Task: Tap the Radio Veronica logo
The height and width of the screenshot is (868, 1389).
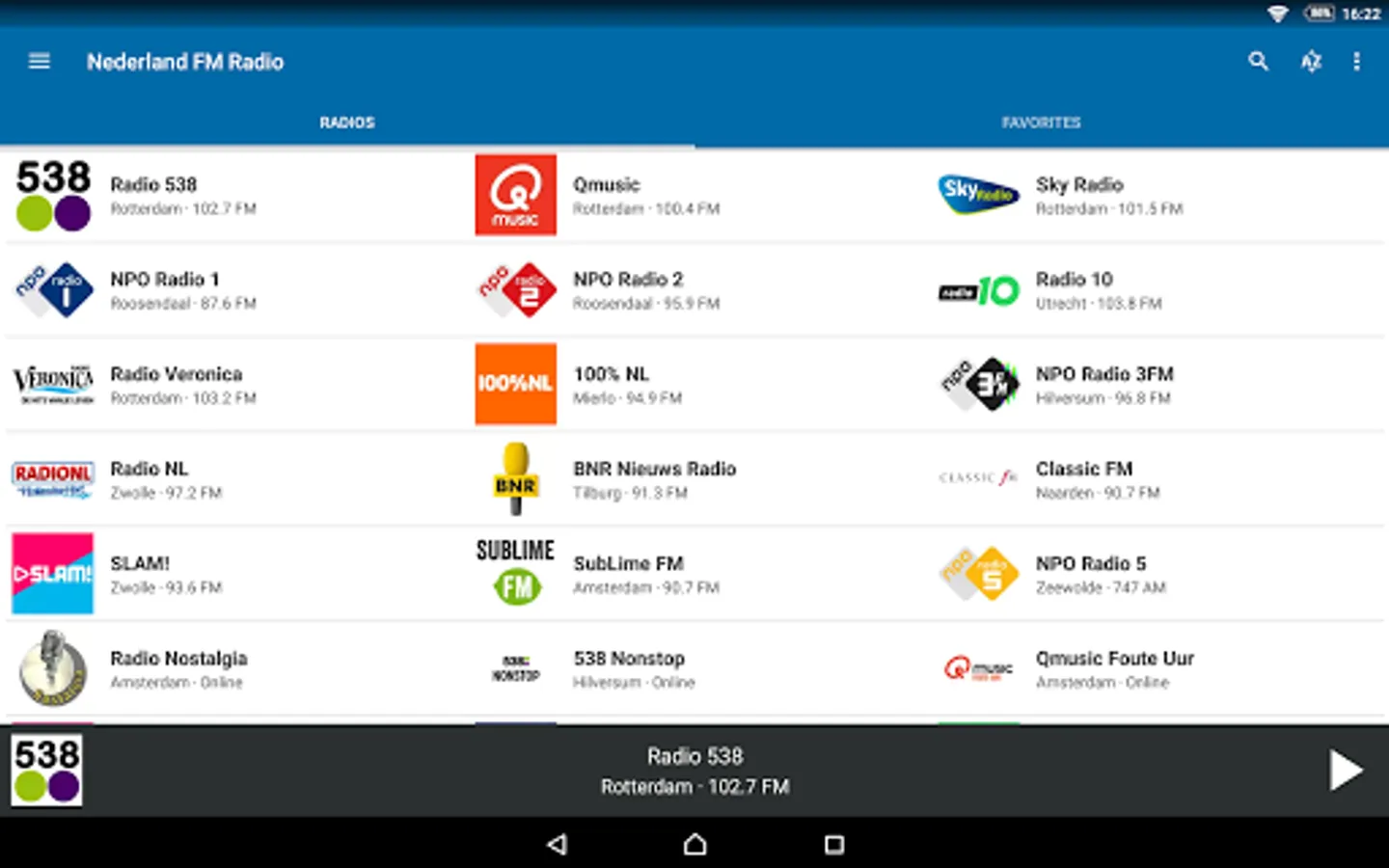Action: (x=53, y=384)
